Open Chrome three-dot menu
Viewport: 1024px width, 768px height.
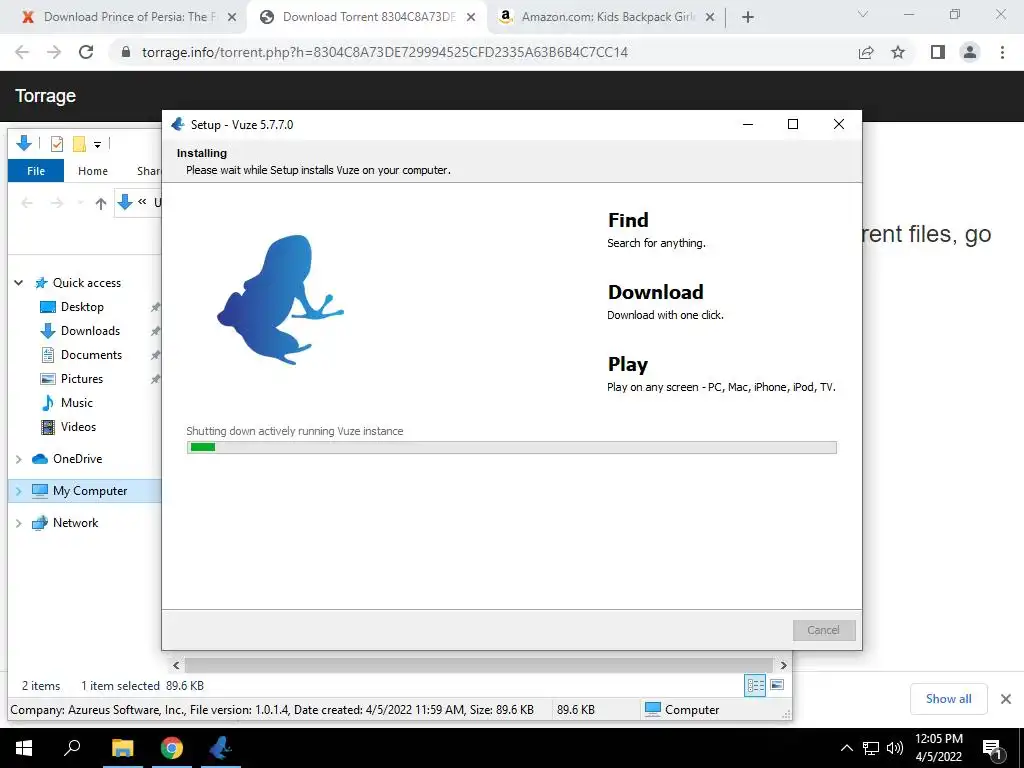pyautogui.click(x=1002, y=52)
